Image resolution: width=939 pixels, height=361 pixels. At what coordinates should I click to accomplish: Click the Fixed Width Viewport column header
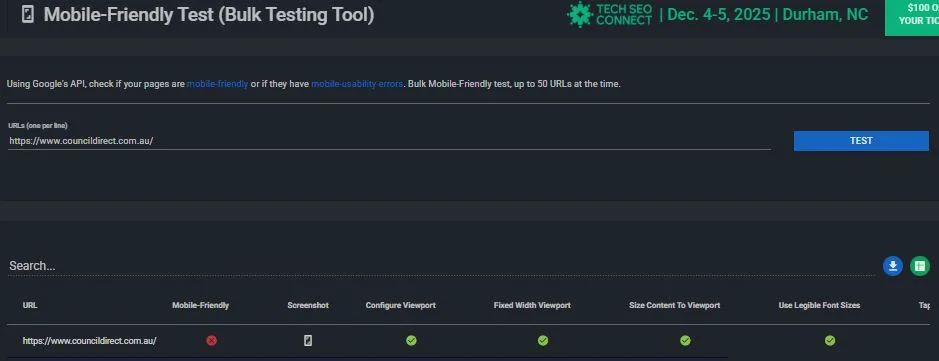tap(532, 305)
